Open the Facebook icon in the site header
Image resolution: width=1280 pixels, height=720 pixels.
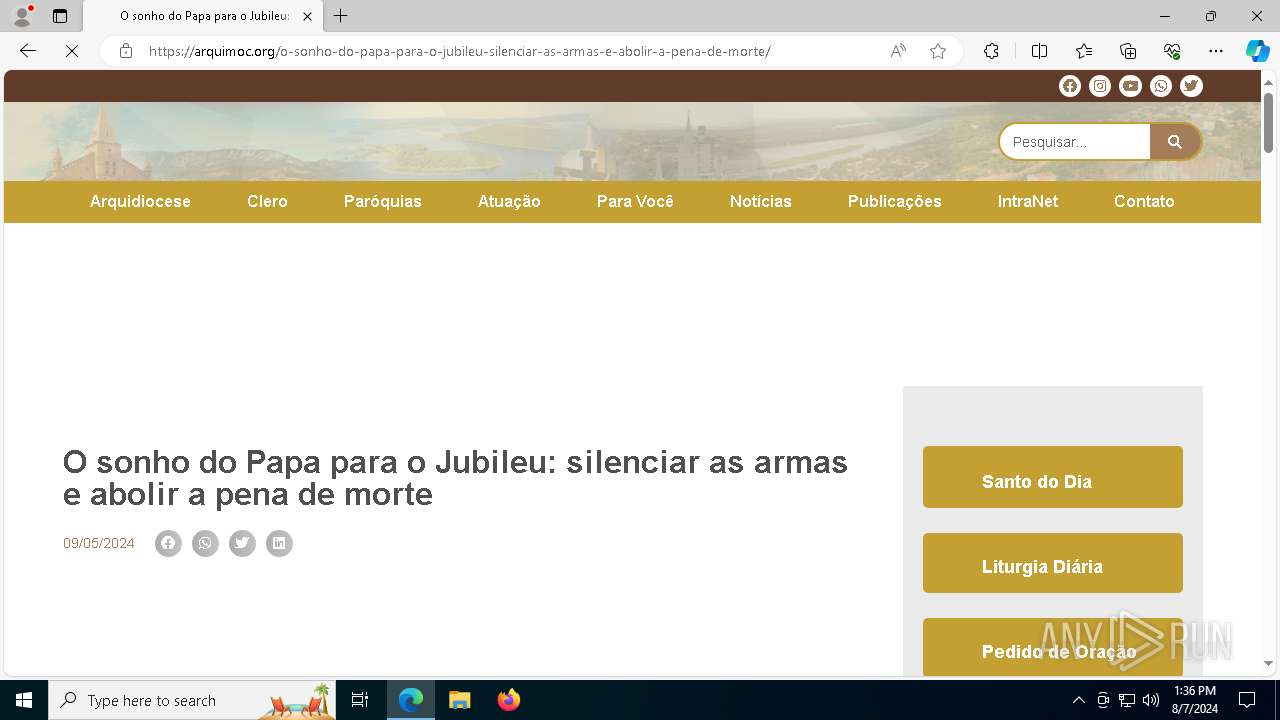(1070, 86)
